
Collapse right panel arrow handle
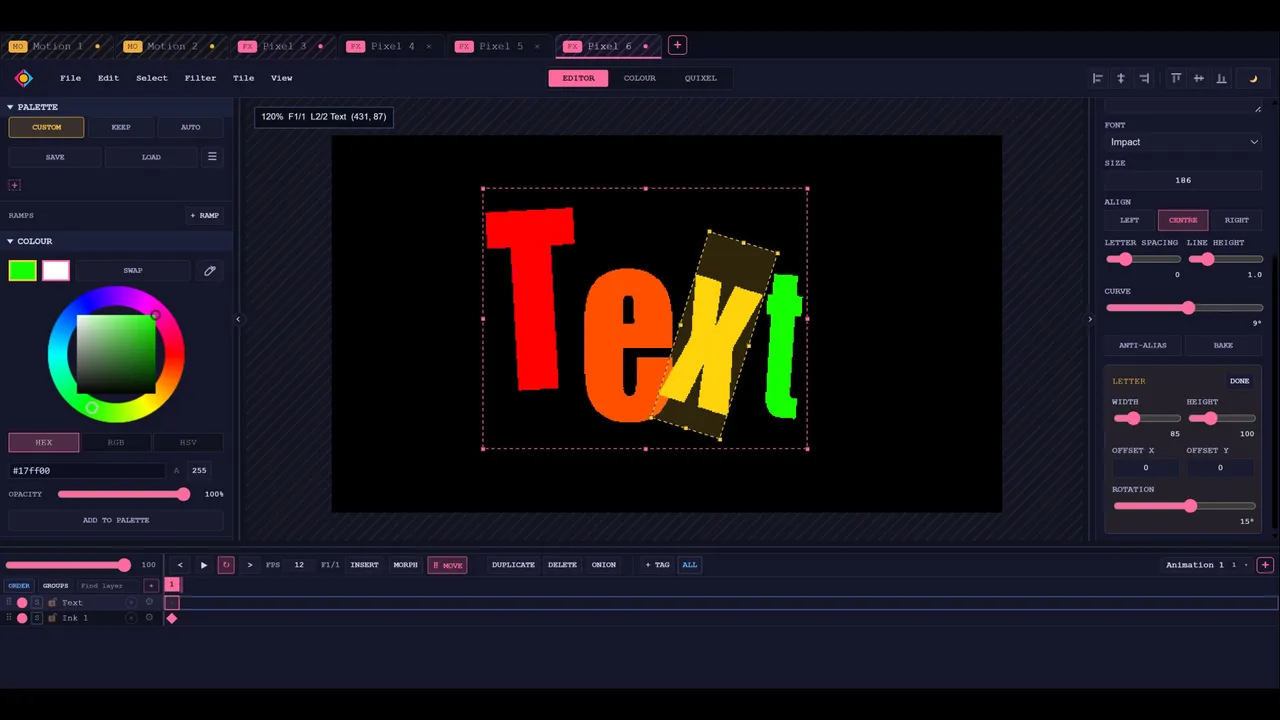(x=1090, y=319)
